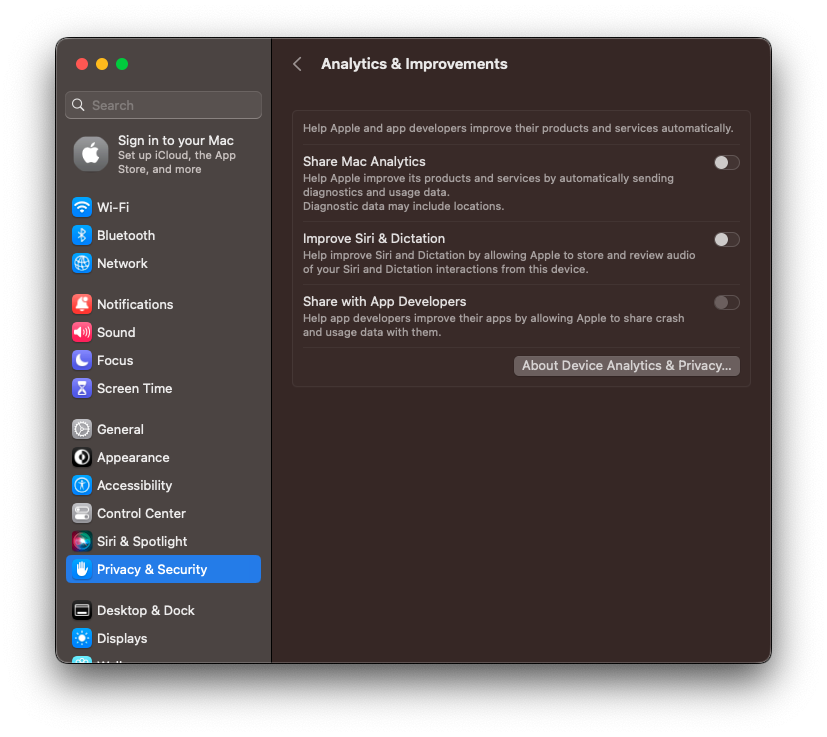
Task: Open Screen Time settings
Action: pyautogui.click(x=134, y=388)
